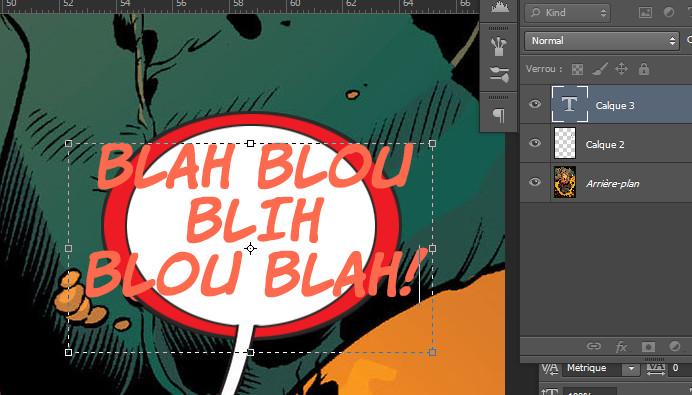Image resolution: width=692 pixels, height=395 pixels.
Task: Add a layer mask icon
Action: 648,346
